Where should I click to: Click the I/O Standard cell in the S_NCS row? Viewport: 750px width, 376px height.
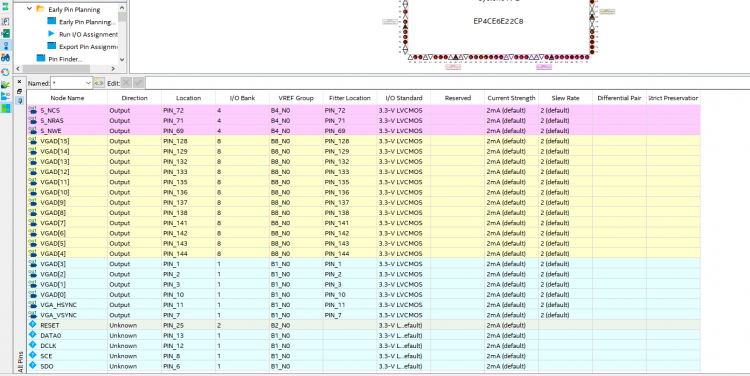tap(404, 110)
